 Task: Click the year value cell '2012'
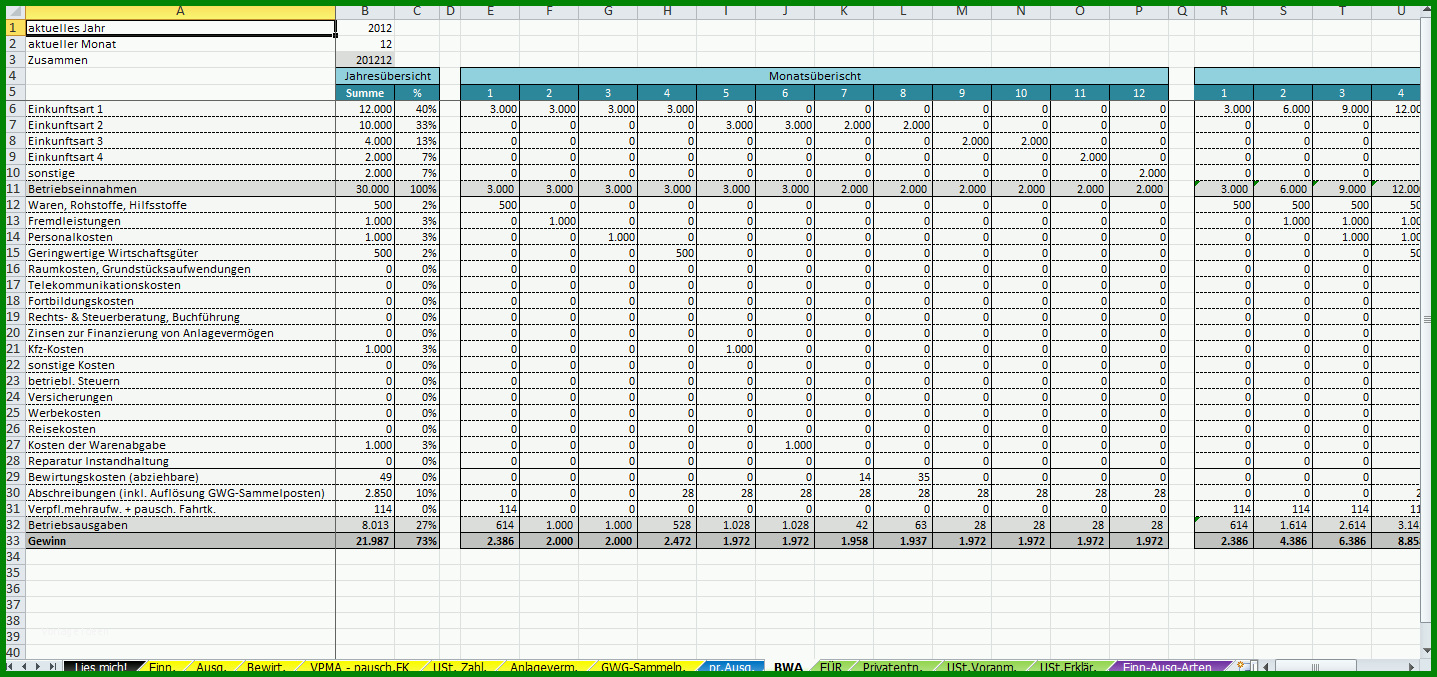[x=365, y=28]
